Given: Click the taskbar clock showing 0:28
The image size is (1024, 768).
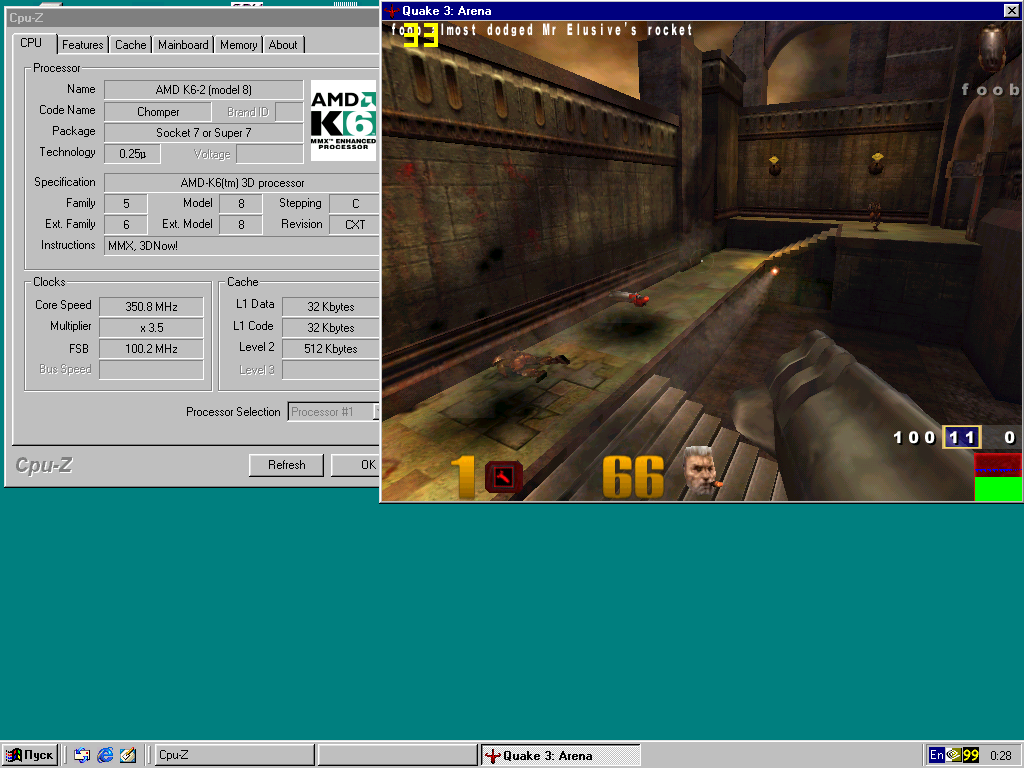Looking at the screenshot, I should point(1000,756).
